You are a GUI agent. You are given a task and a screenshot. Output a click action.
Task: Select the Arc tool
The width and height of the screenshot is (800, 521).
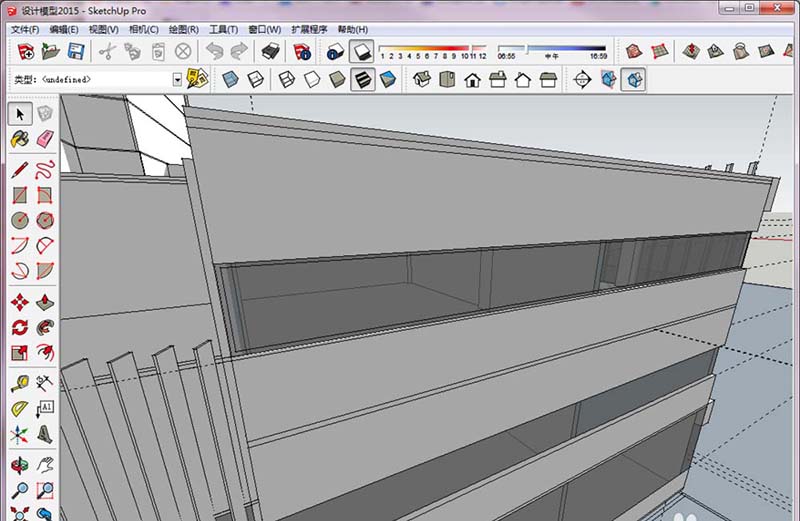[x=20, y=245]
